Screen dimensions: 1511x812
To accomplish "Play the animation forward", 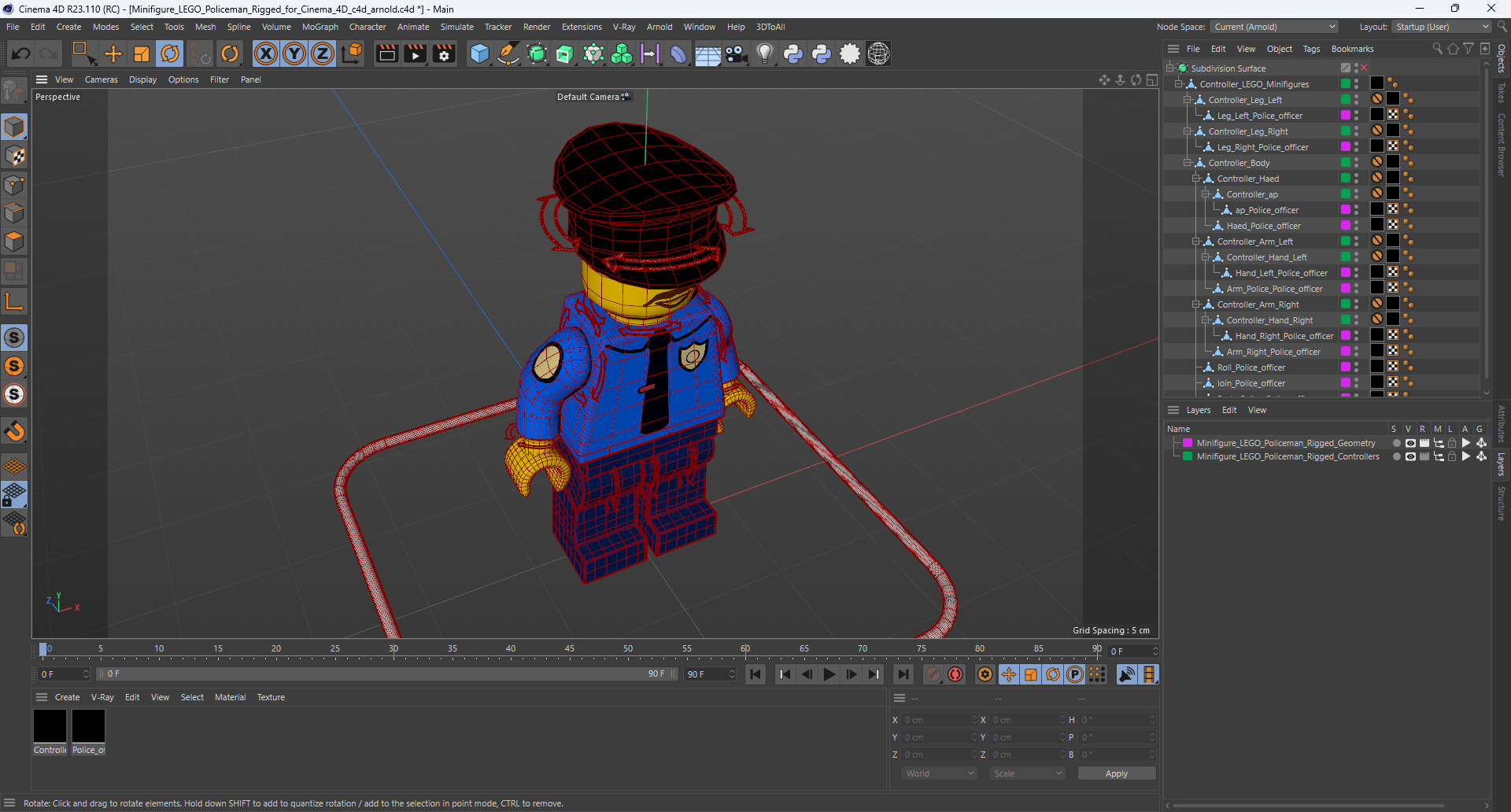I will 829,674.
